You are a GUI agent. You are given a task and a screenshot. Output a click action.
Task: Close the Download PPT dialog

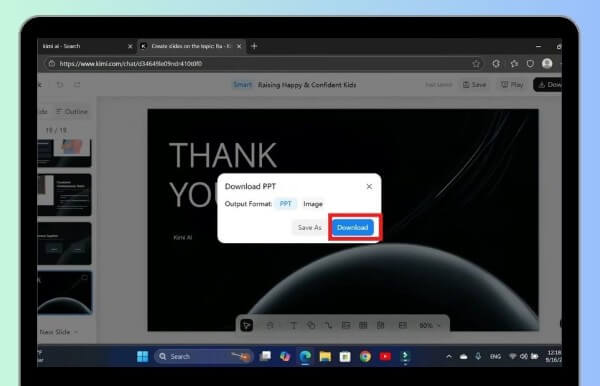(x=369, y=186)
